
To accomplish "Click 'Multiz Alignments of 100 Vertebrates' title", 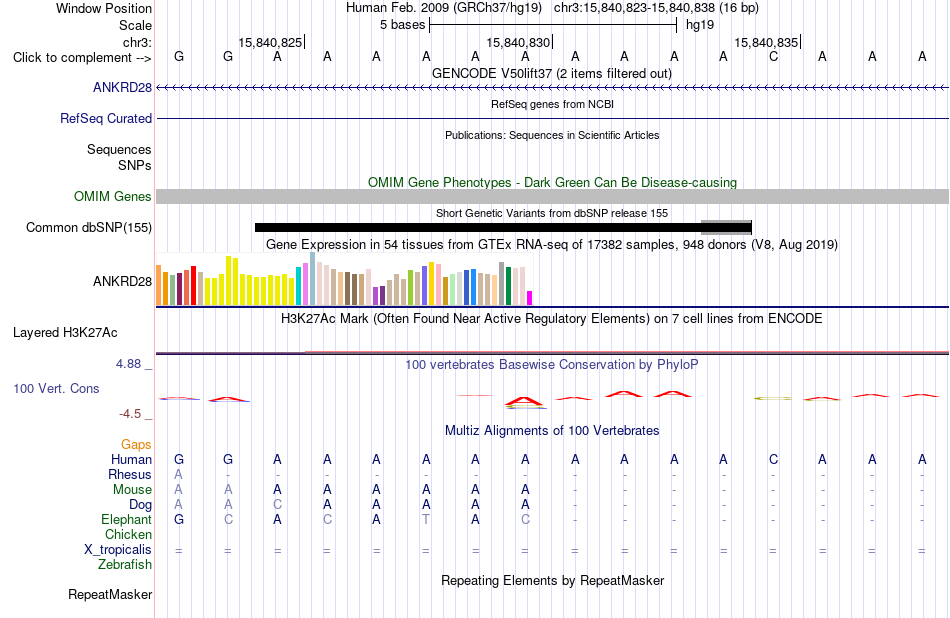I will click(552, 430).
